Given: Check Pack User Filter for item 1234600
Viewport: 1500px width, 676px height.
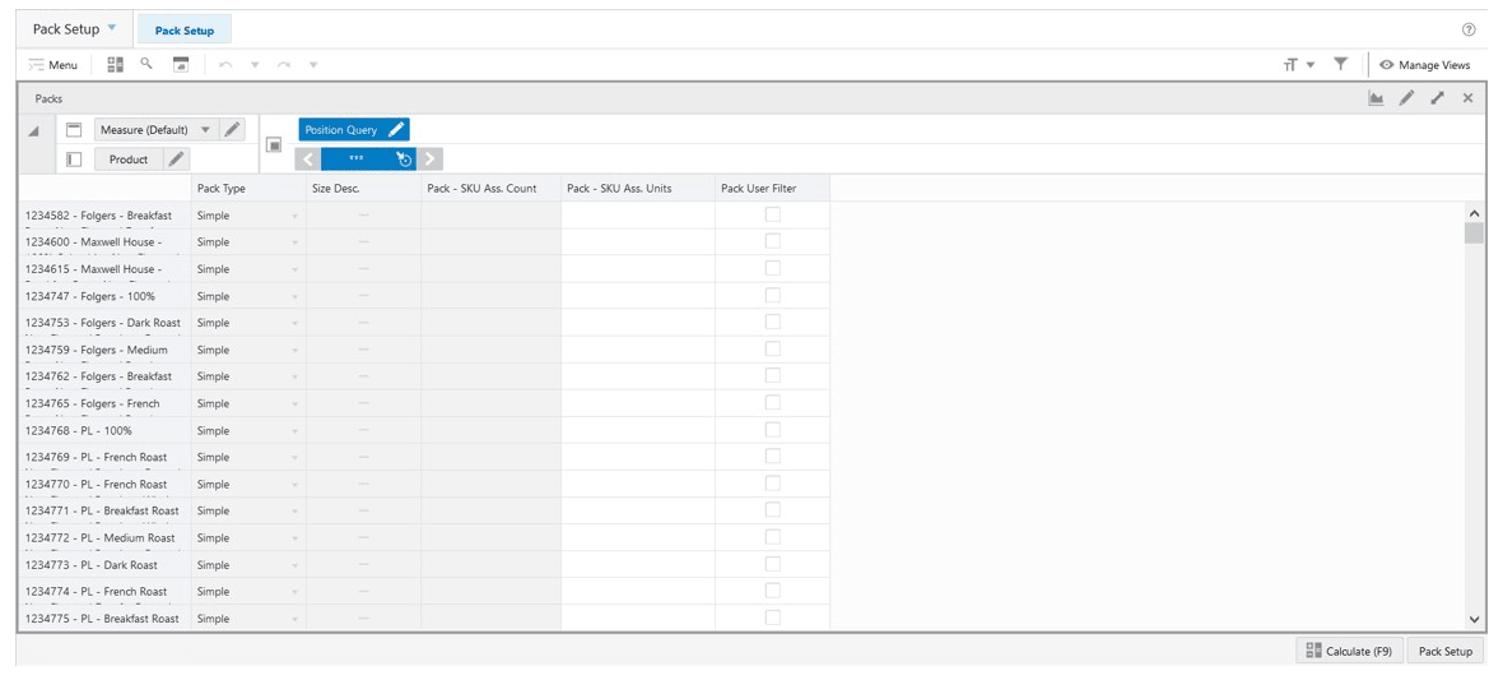Looking at the screenshot, I should tap(773, 241).
